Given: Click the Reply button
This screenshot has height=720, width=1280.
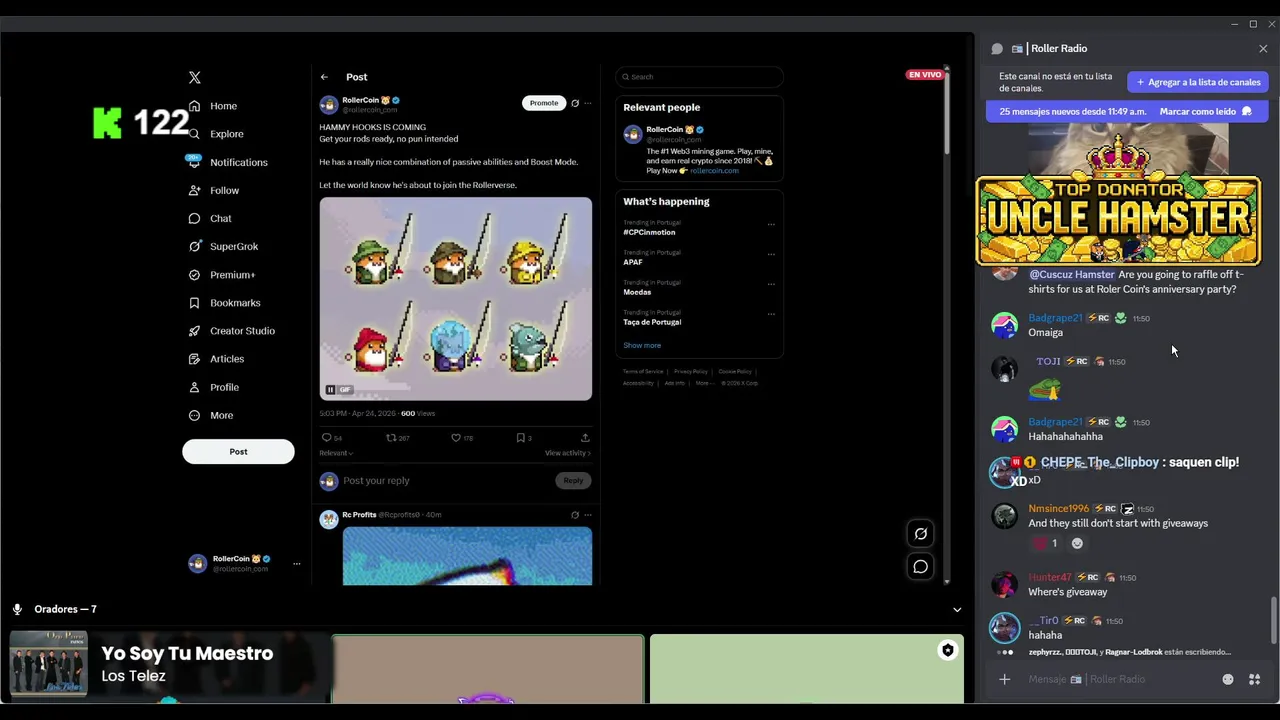Looking at the screenshot, I should pos(573,481).
